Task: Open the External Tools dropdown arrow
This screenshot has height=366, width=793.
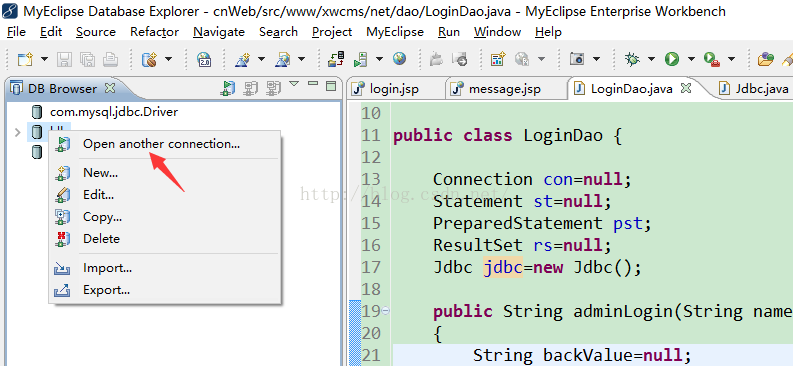Action: [x=731, y=59]
